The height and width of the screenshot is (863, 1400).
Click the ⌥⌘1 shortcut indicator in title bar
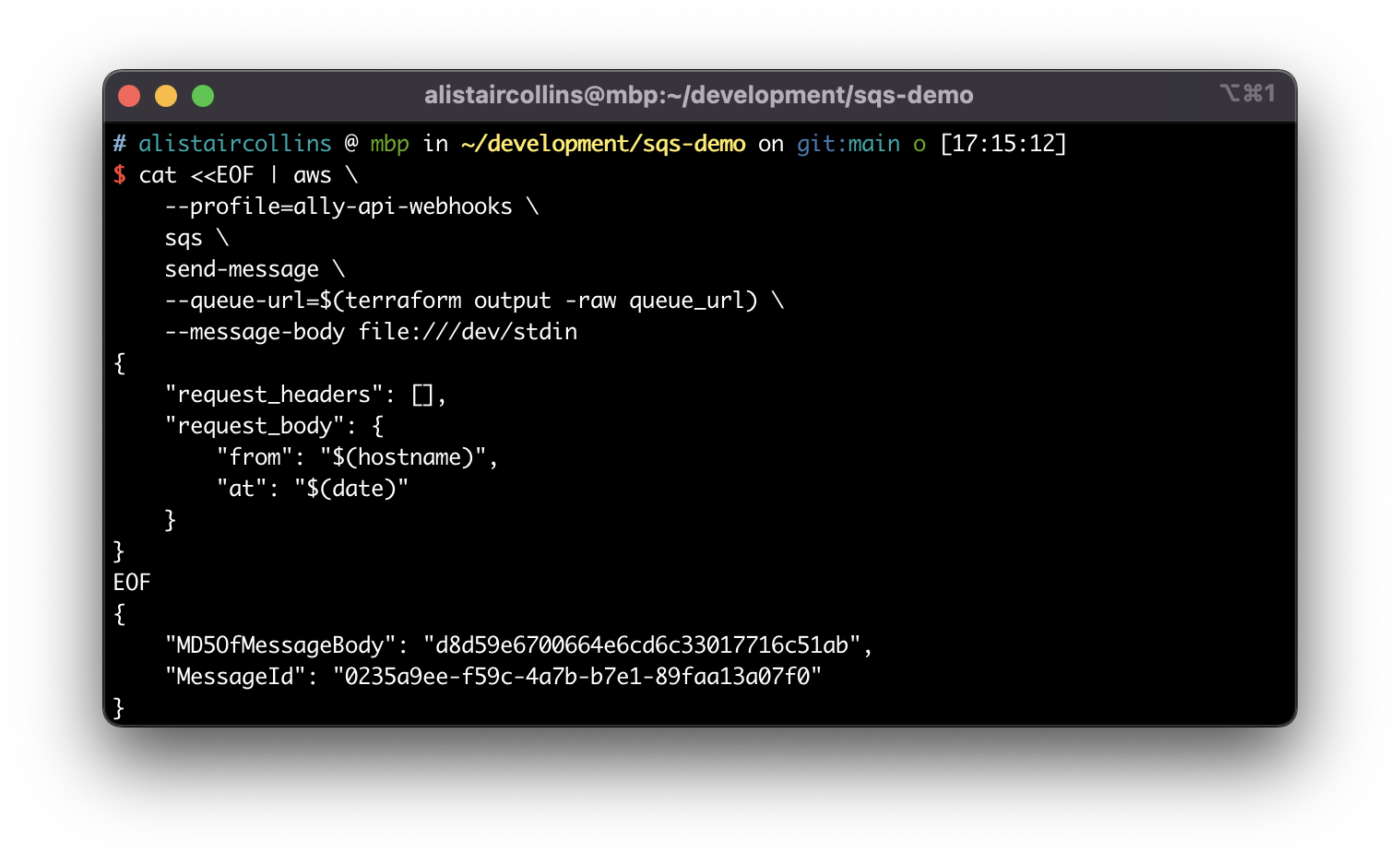(1247, 93)
